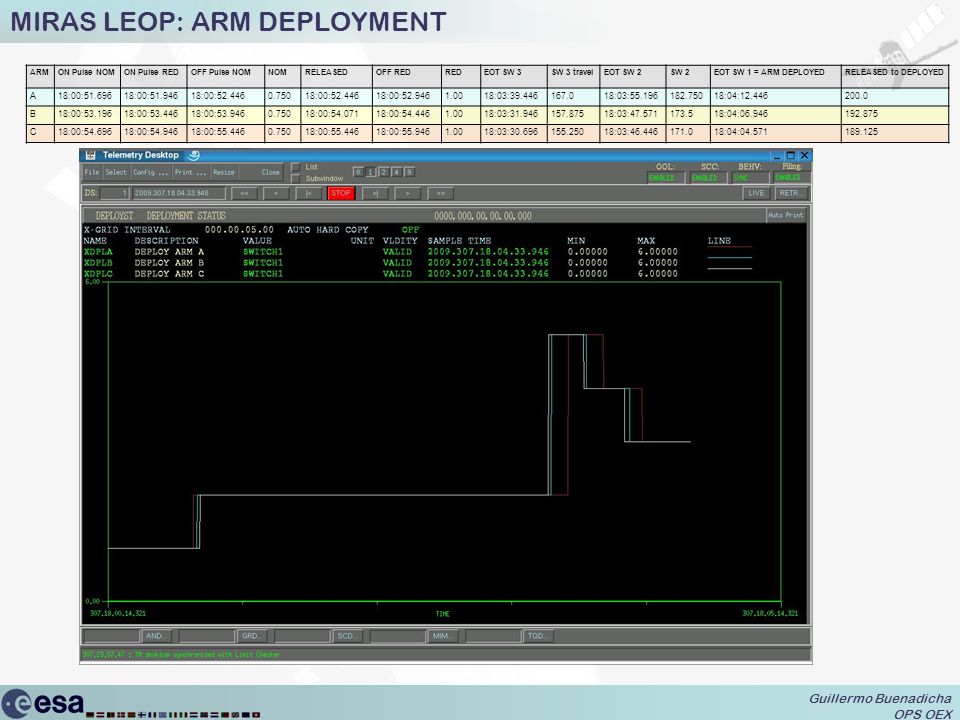
Task: Click the swirl icon beside Telemetry Desktop title
Action: click(x=193, y=155)
